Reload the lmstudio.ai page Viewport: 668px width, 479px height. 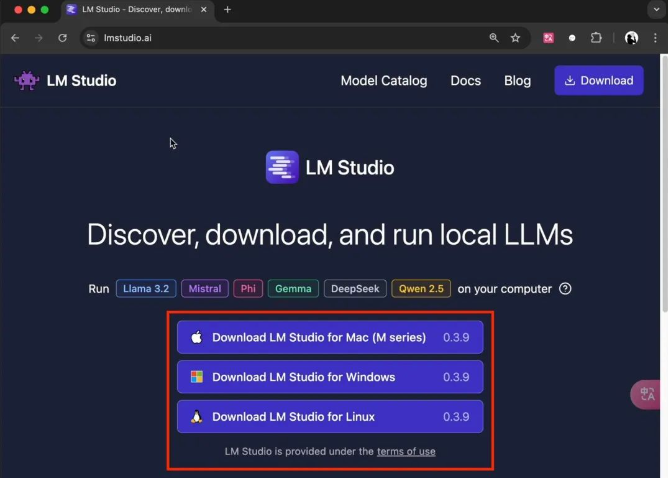pos(63,38)
